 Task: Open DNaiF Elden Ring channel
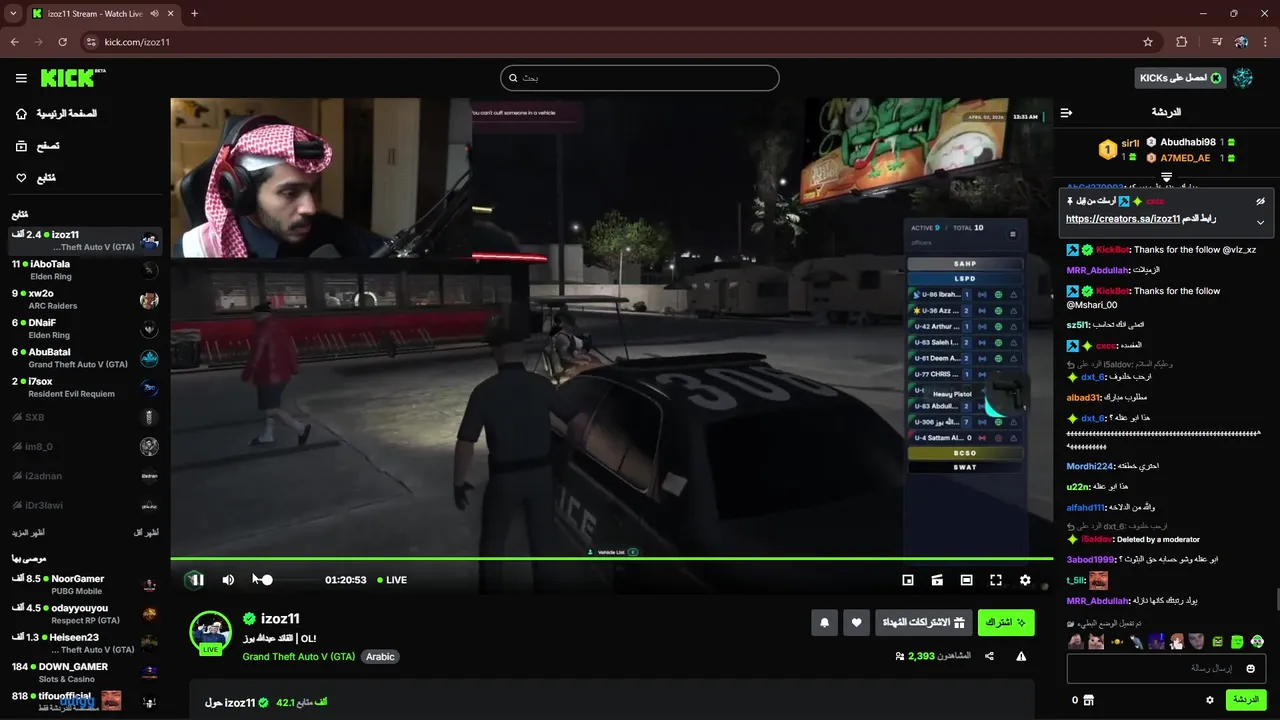(85, 329)
